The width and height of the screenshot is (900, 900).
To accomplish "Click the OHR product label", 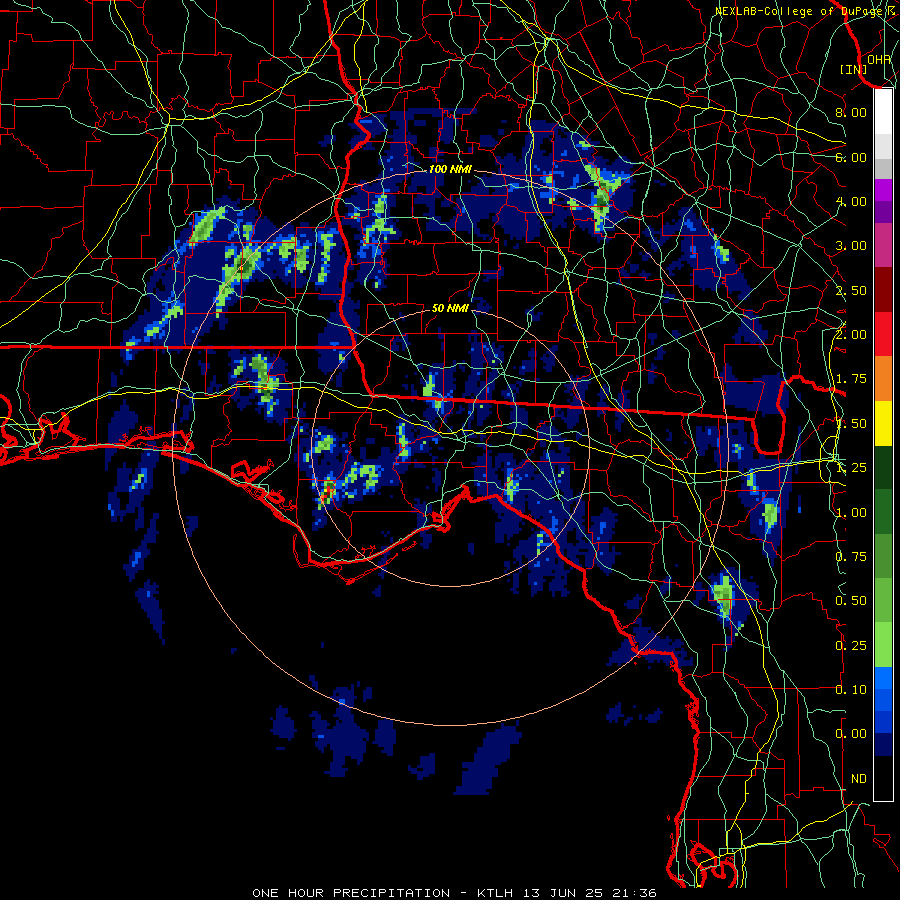I will (x=879, y=60).
